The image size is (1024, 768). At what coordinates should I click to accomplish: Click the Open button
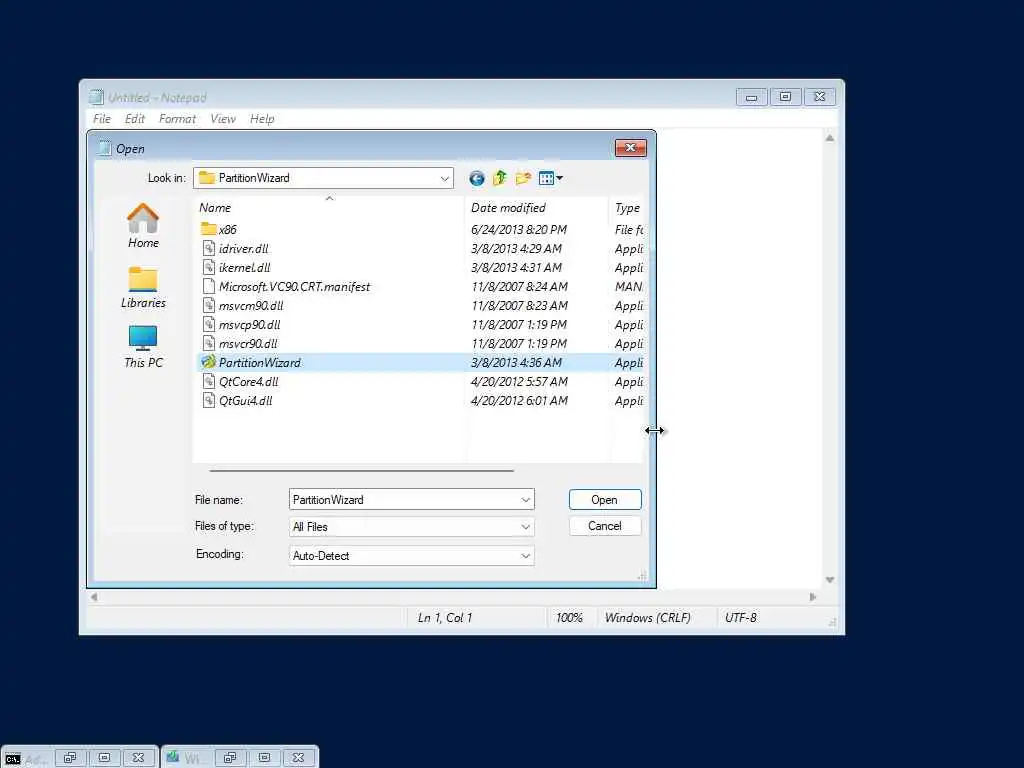(605, 500)
